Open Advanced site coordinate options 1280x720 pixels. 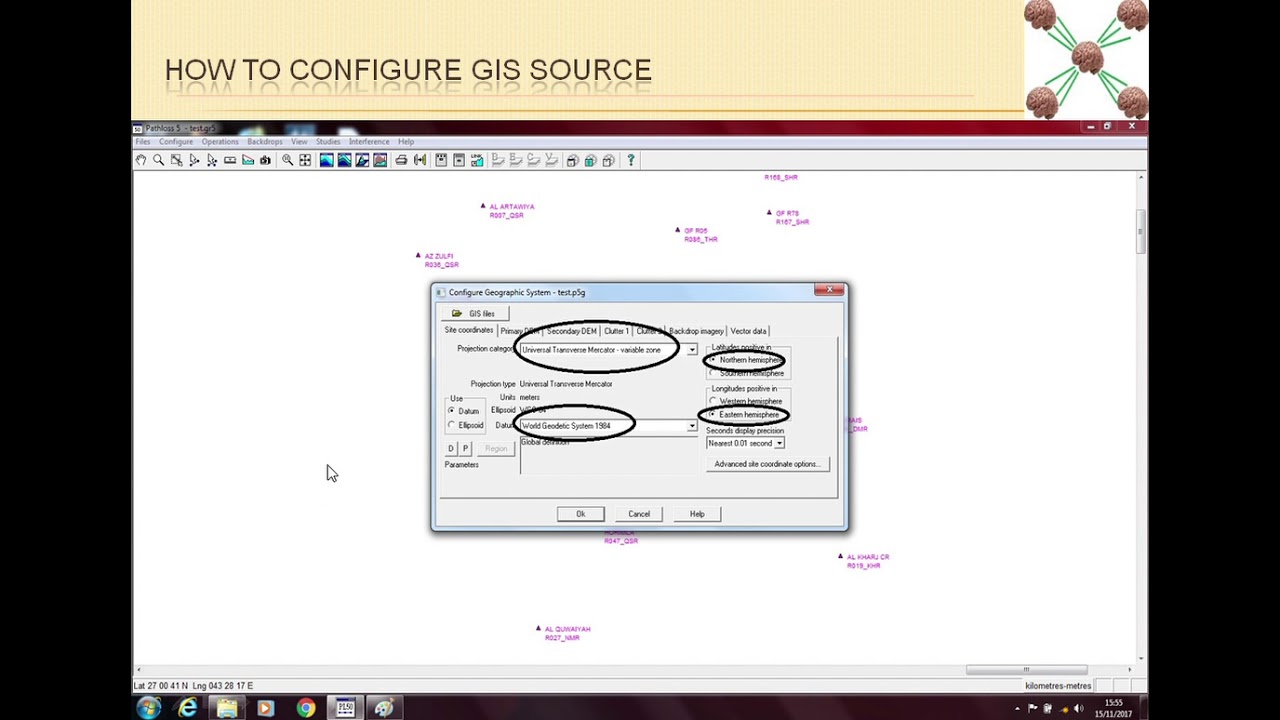click(x=767, y=464)
